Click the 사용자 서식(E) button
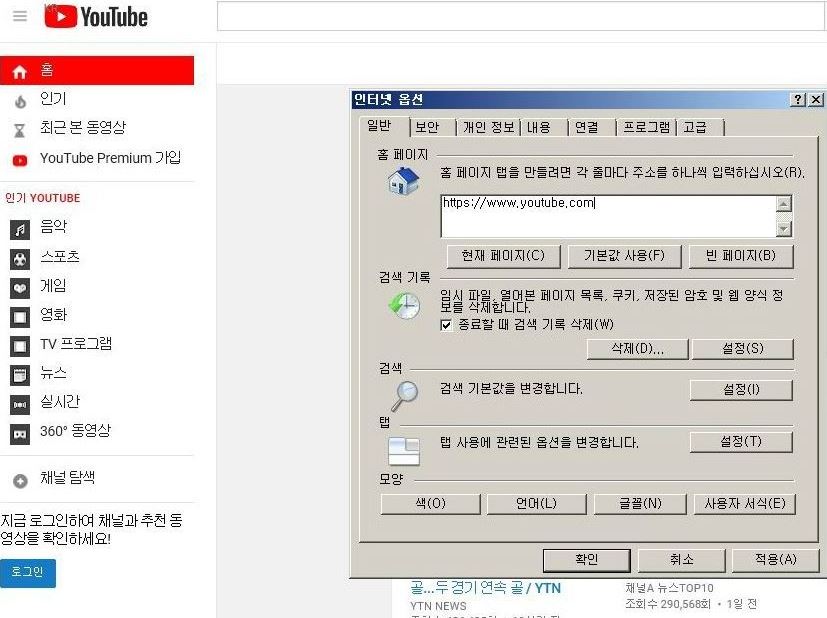 (x=745, y=504)
